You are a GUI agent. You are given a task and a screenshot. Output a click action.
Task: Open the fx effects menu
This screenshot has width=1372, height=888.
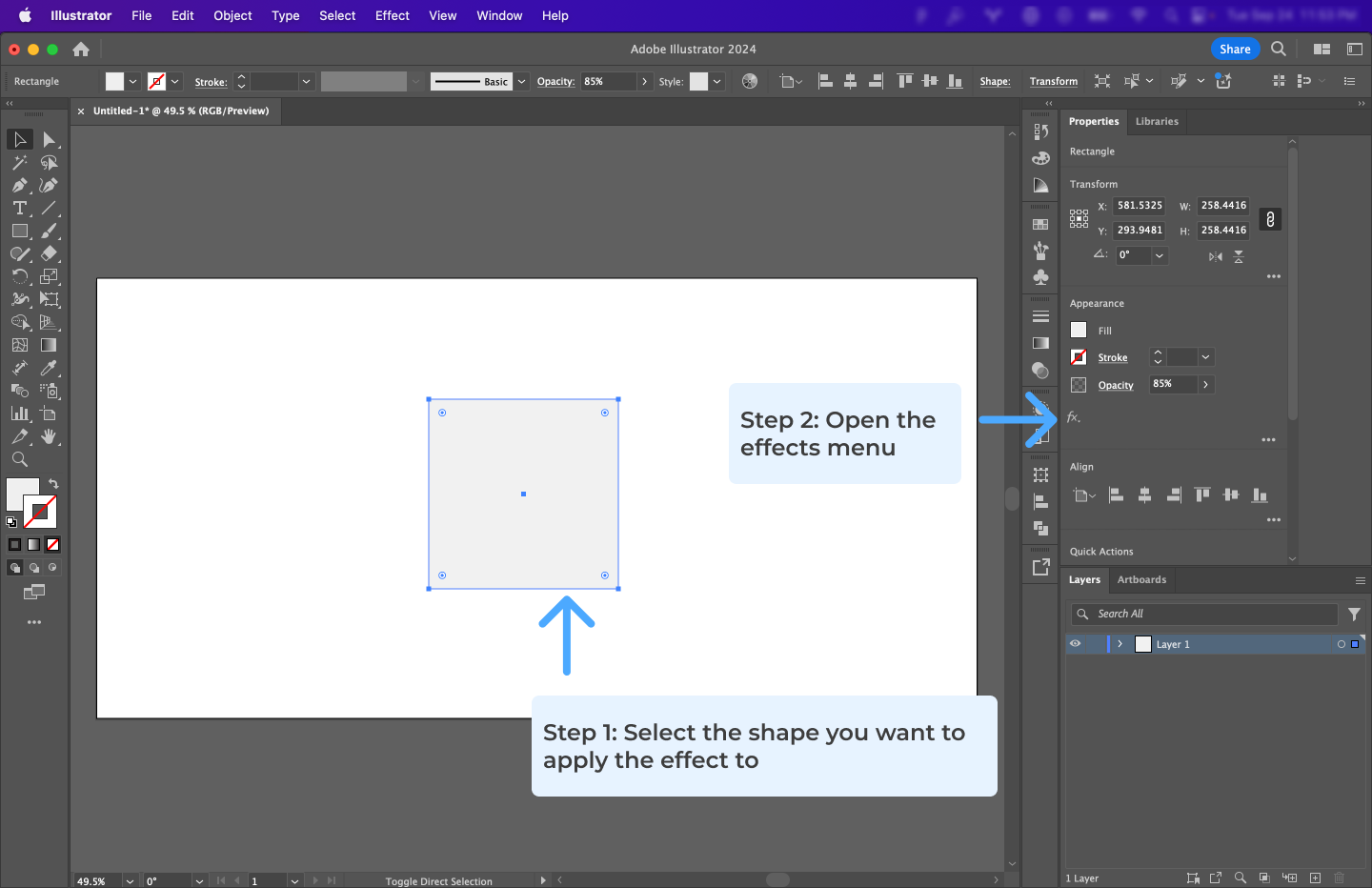[1074, 417]
